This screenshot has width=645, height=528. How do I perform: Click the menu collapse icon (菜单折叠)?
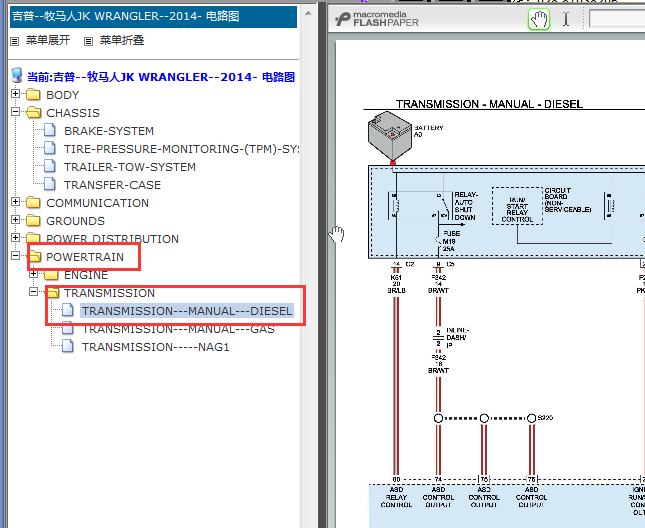[x=88, y=41]
